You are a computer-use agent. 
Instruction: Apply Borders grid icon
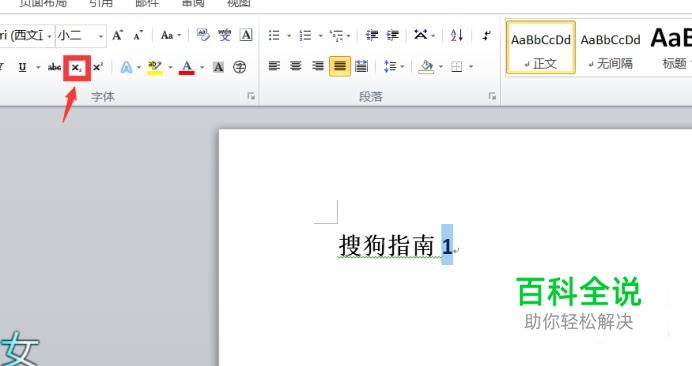point(457,67)
